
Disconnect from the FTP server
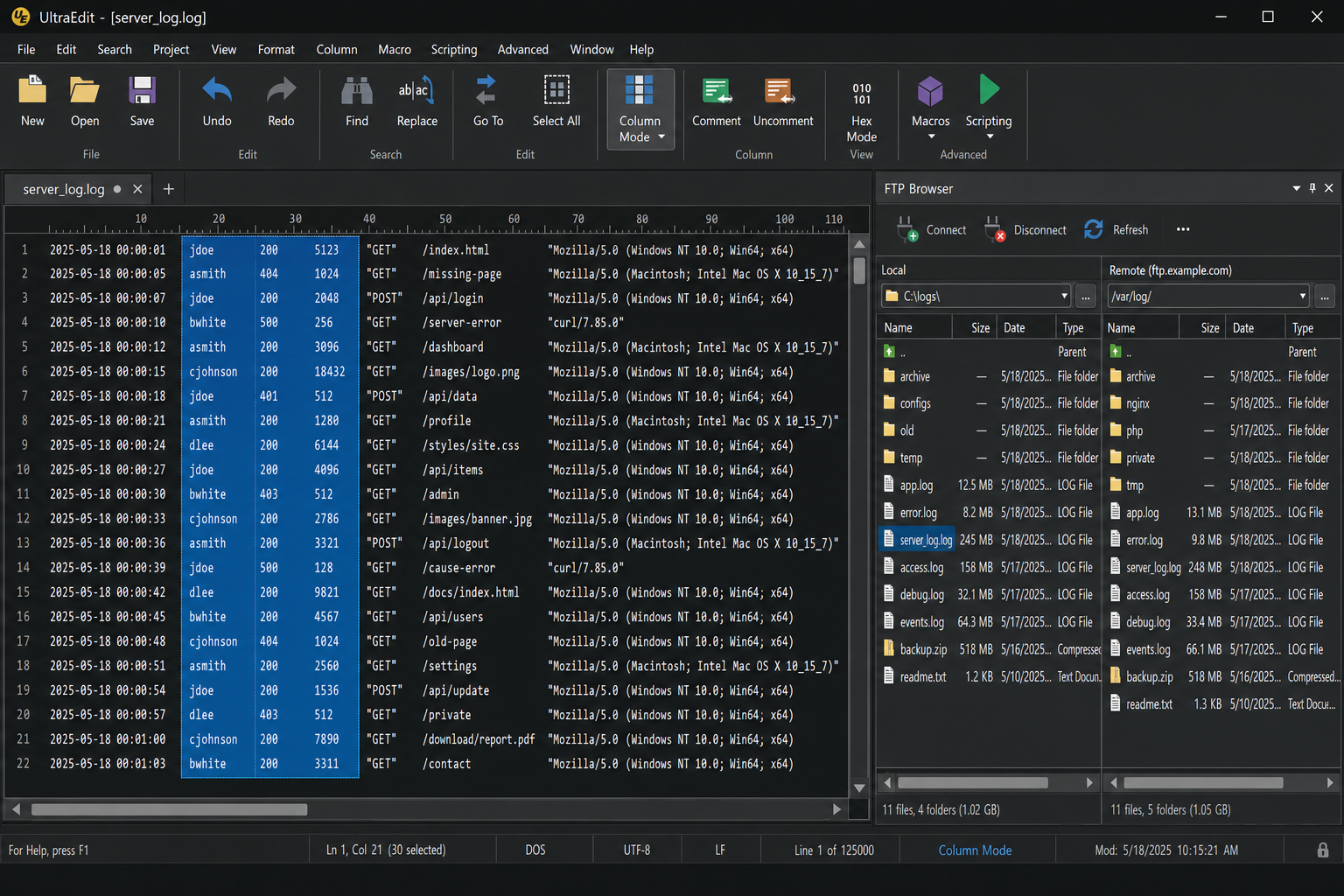(x=1025, y=229)
